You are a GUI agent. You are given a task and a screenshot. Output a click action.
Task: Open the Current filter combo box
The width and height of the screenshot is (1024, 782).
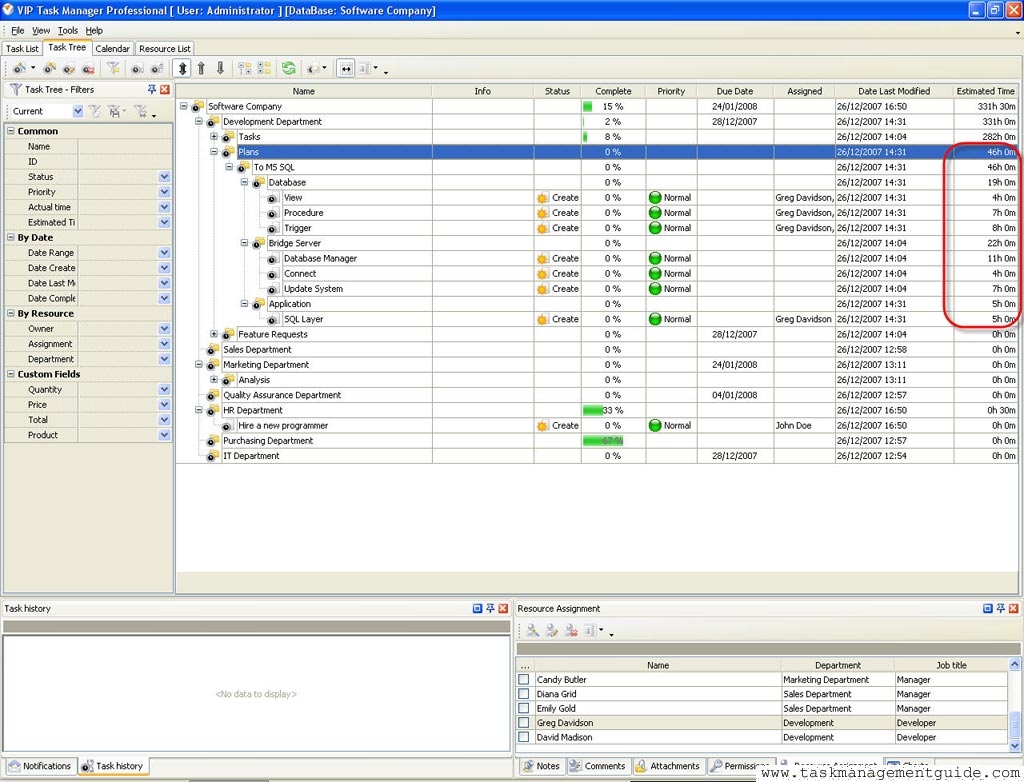[78, 111]
